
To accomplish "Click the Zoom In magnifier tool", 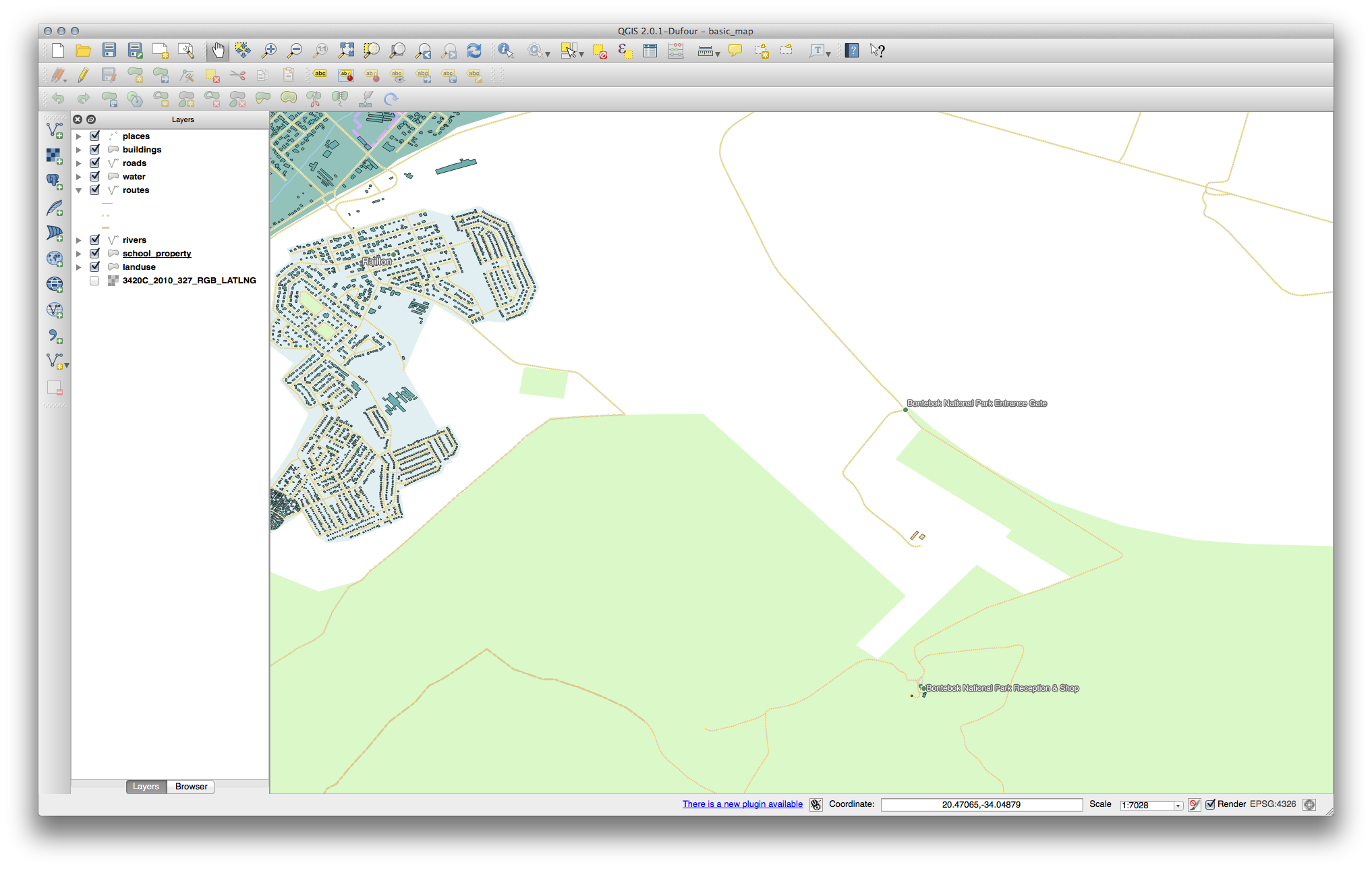I will click(x=269, y=51).
